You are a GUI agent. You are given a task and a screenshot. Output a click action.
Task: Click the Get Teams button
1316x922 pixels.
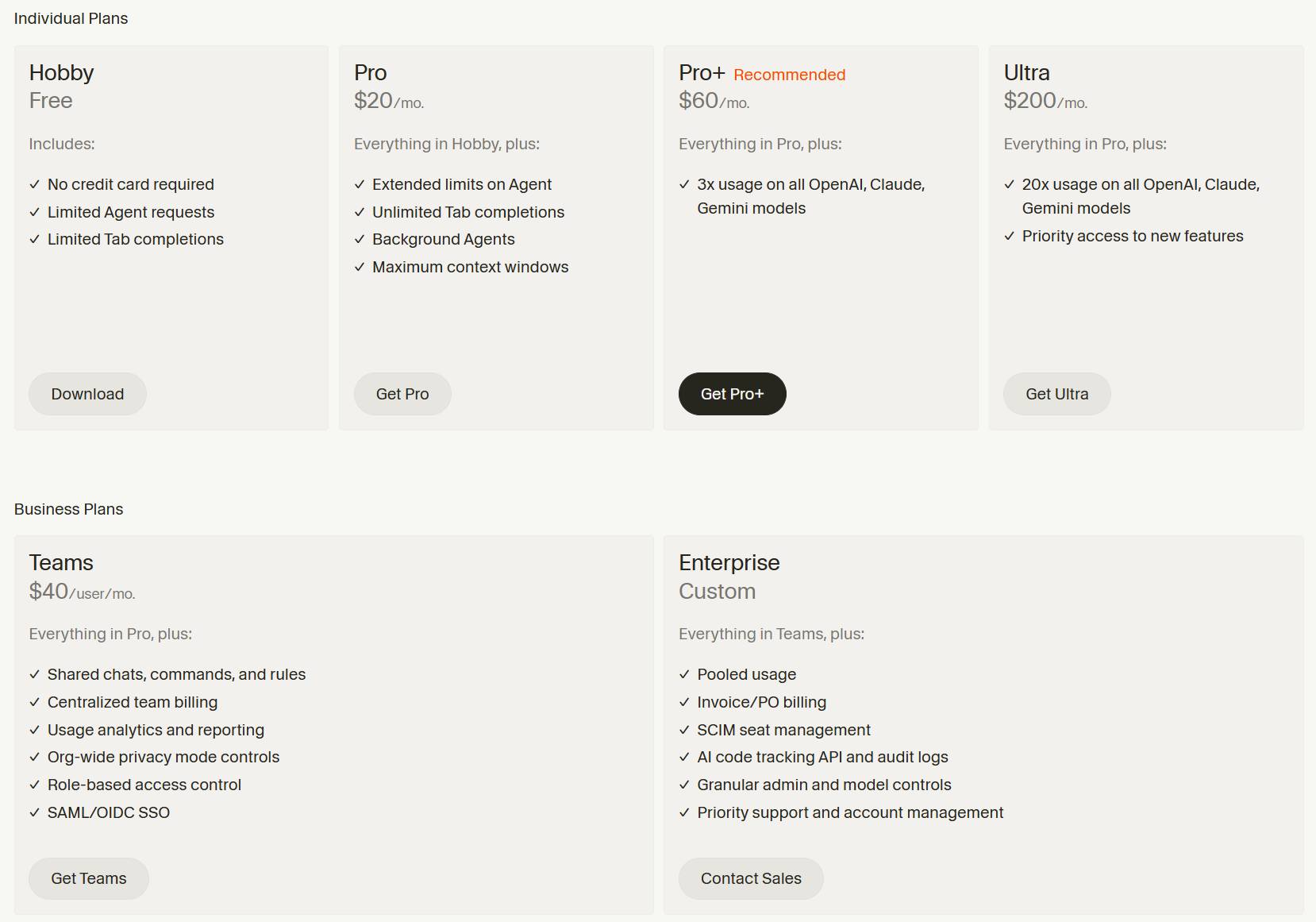point(88,878)
